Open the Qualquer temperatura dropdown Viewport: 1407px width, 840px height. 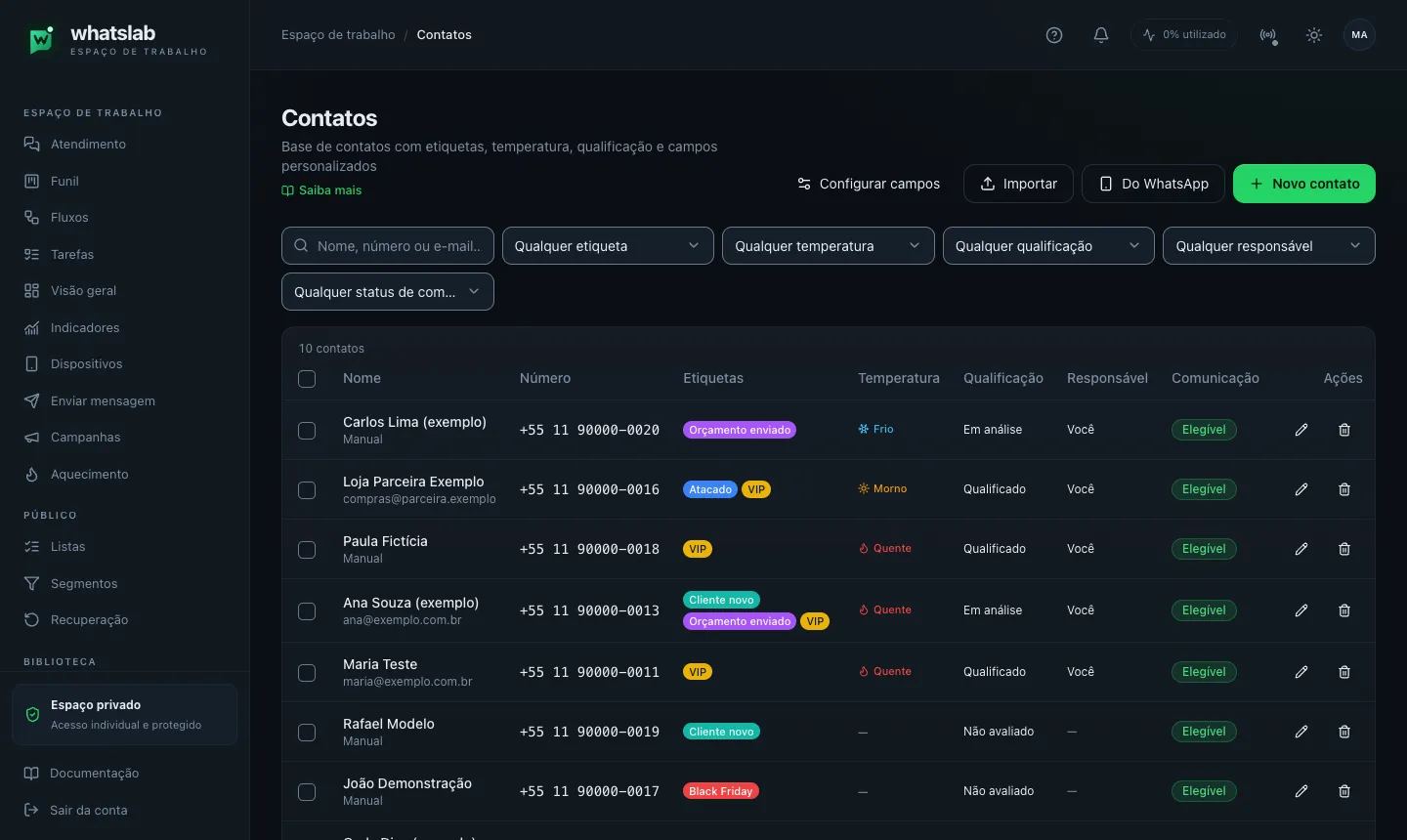point(829,246)
